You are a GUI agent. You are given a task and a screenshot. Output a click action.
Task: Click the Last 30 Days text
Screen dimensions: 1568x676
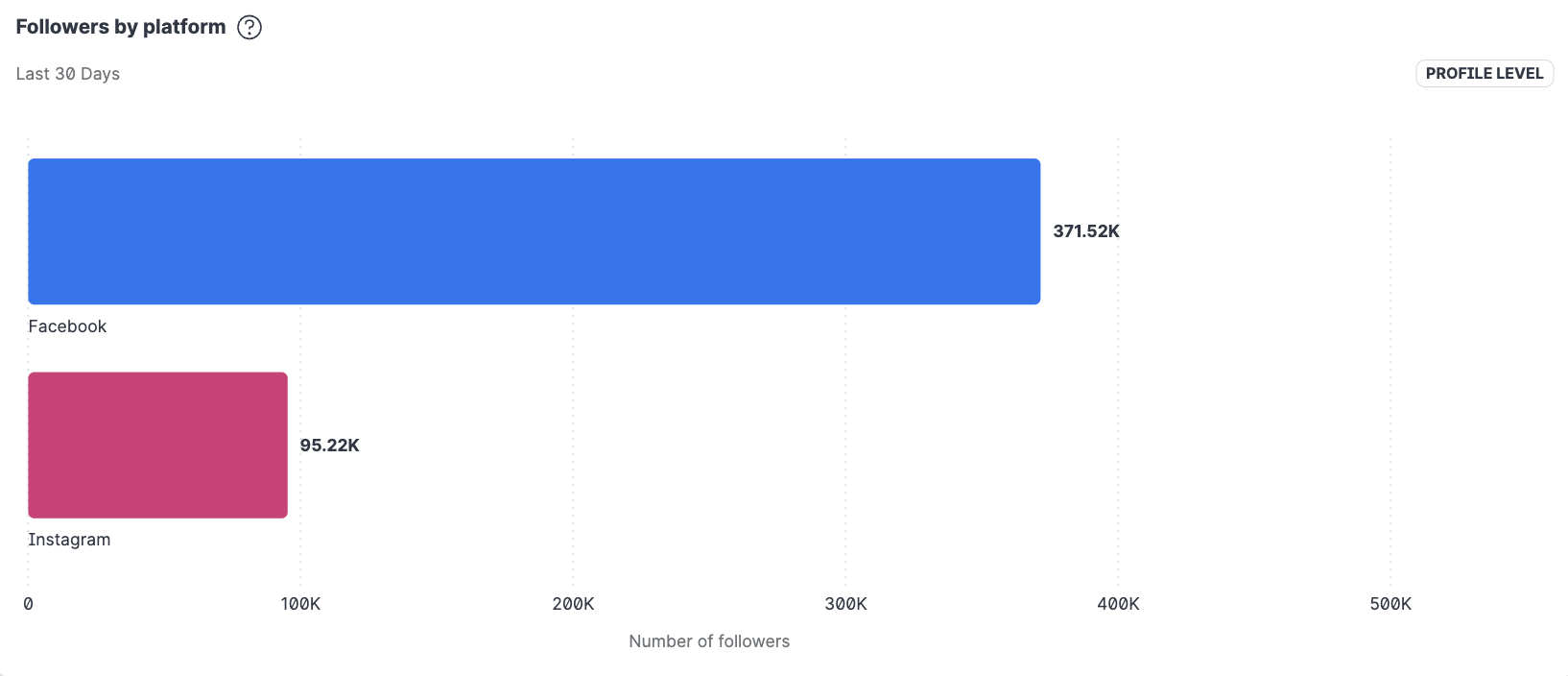click(x=68, y=74)
